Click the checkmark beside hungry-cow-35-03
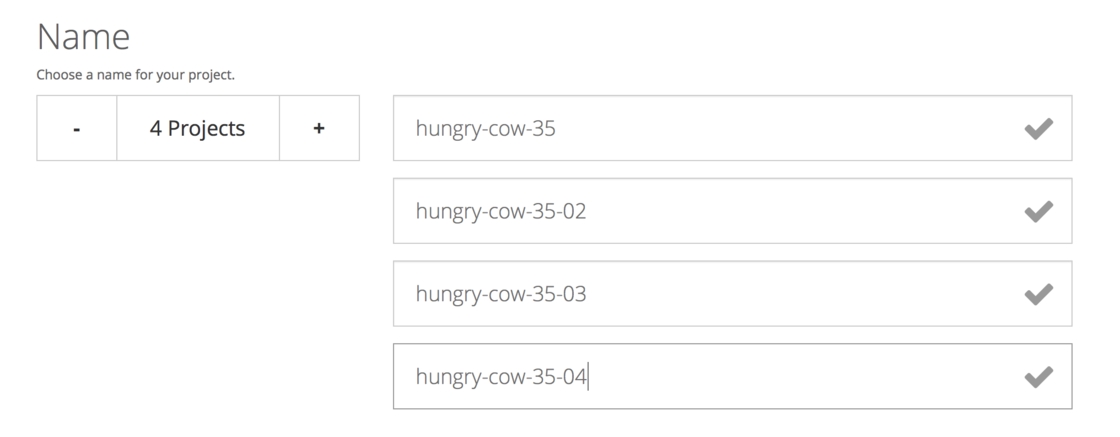The height and width of the screenshot is (437, 1120). [1039, 294]
